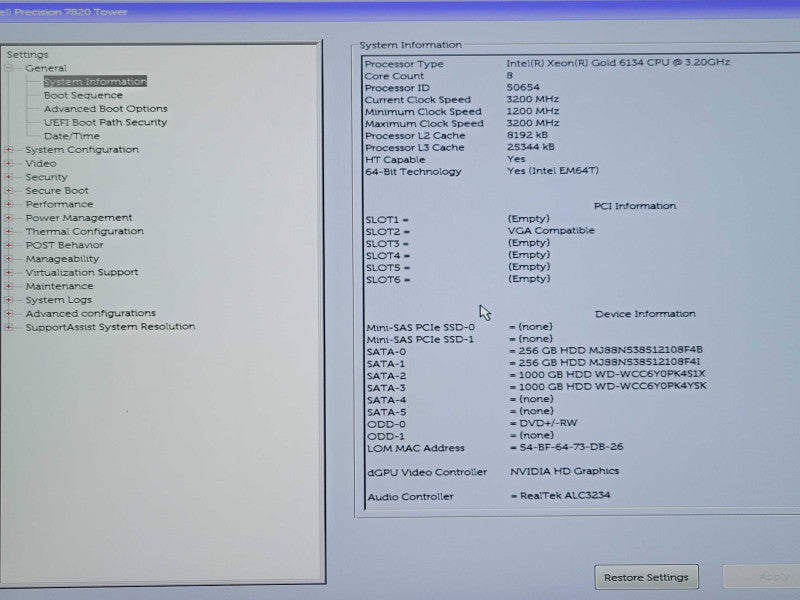This screenshot has width=800, height=600.
Task: Expand the Advanced configurations group
Action: 9,313
